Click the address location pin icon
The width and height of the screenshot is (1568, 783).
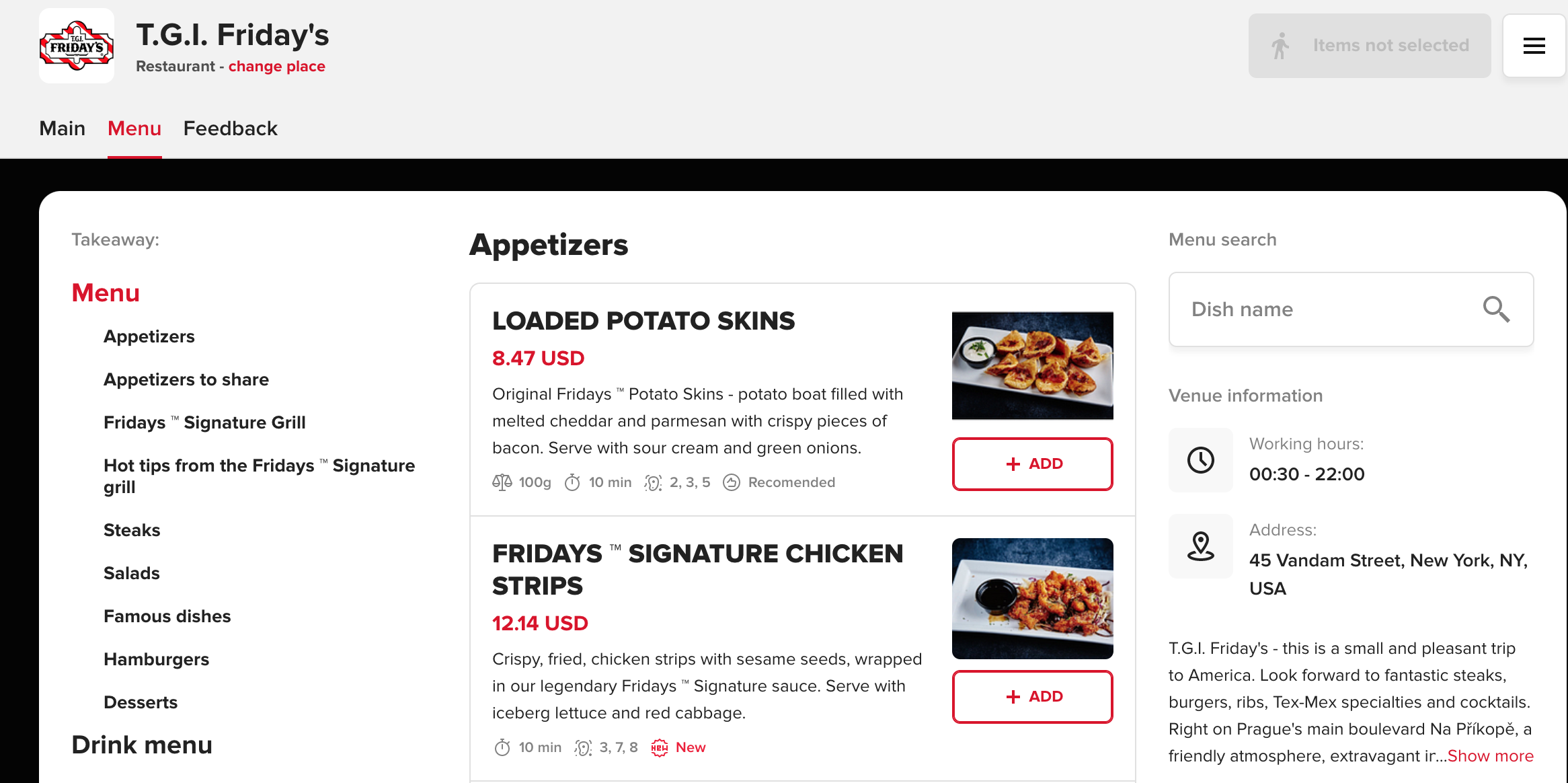[1200, 546]
